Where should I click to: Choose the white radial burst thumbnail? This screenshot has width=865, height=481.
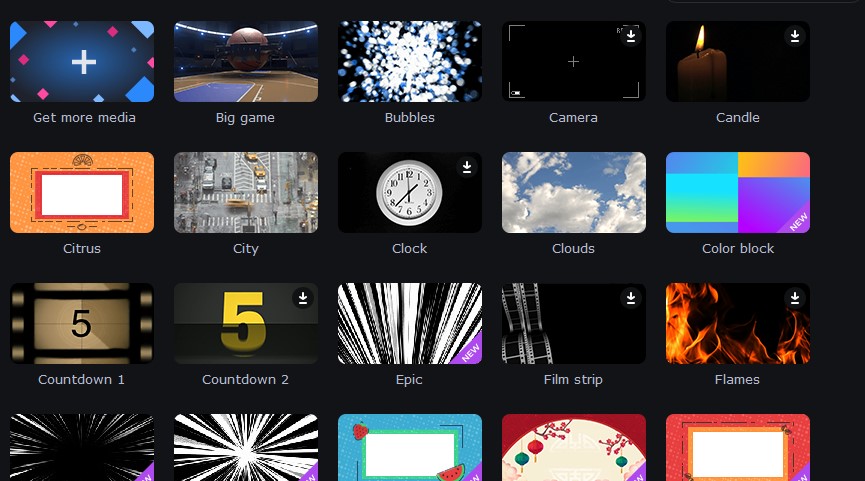(x=245, y=447)
